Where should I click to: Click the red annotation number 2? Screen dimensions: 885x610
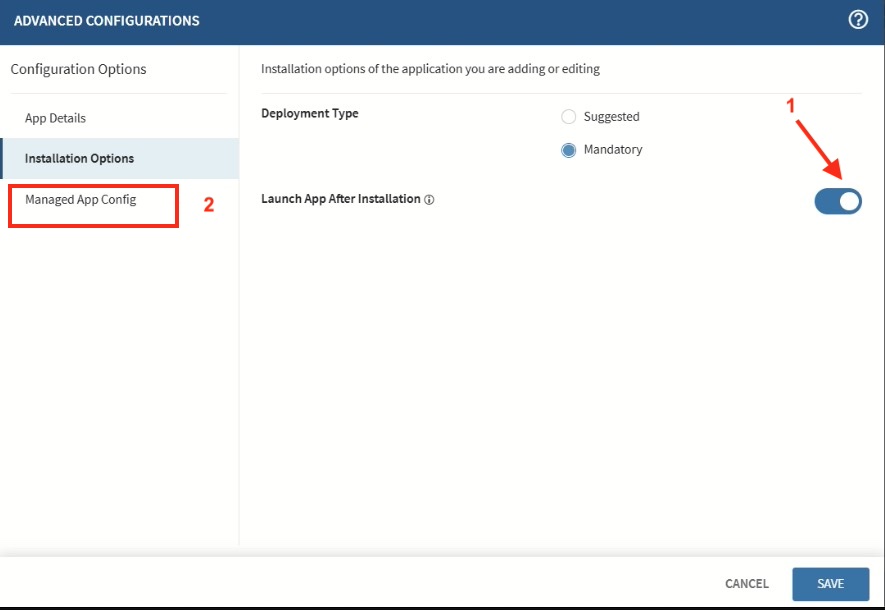point(209,205)
